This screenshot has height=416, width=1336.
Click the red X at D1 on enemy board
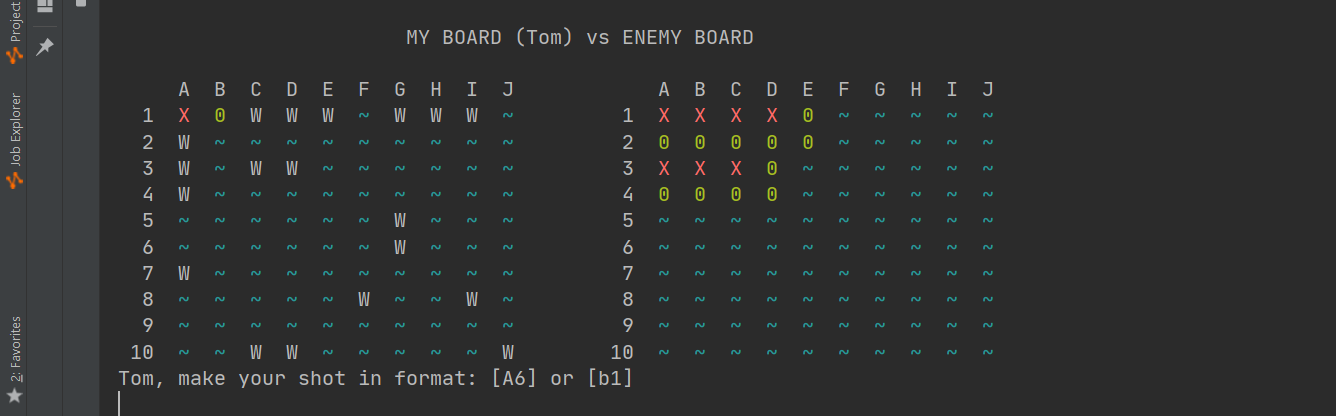[x=772, y=116]
